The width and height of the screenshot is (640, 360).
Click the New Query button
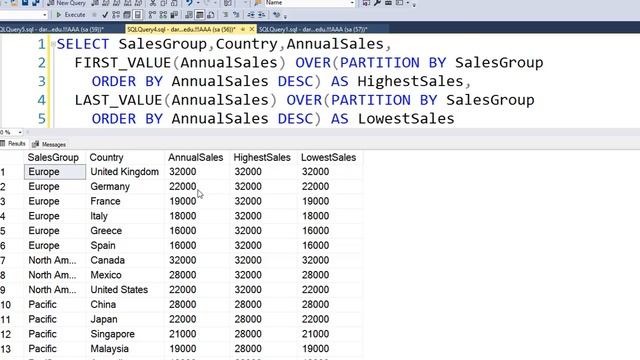point(66,3)
